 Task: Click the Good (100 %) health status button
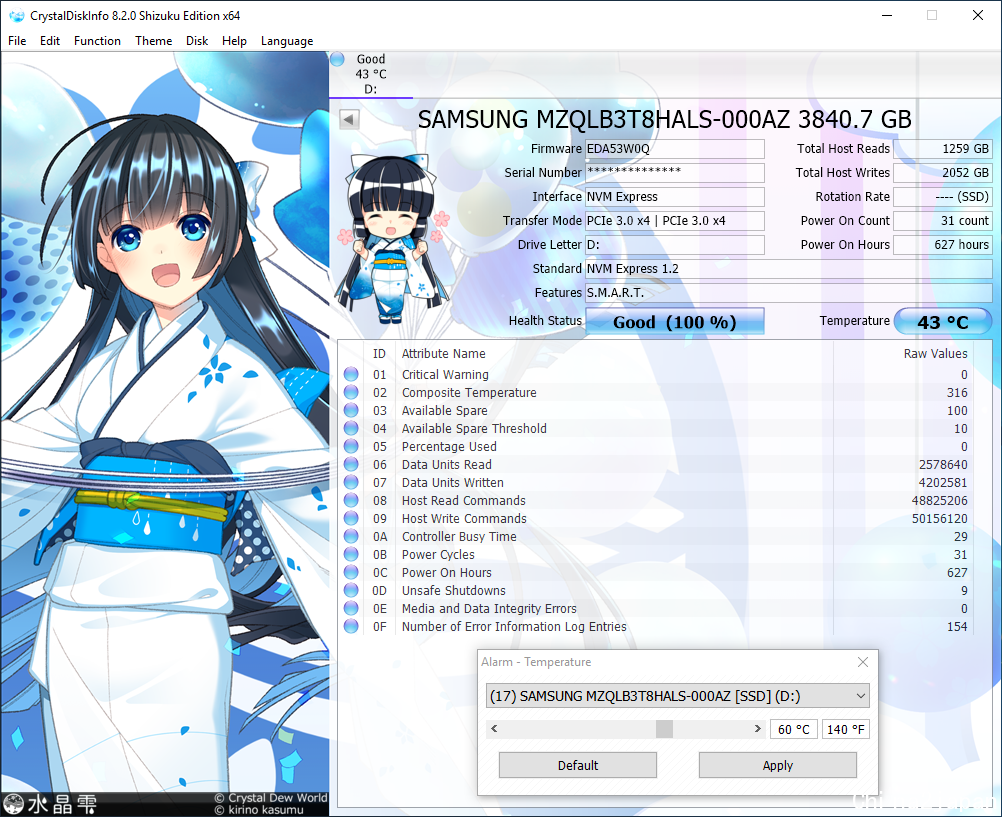(x=675, y=322)
